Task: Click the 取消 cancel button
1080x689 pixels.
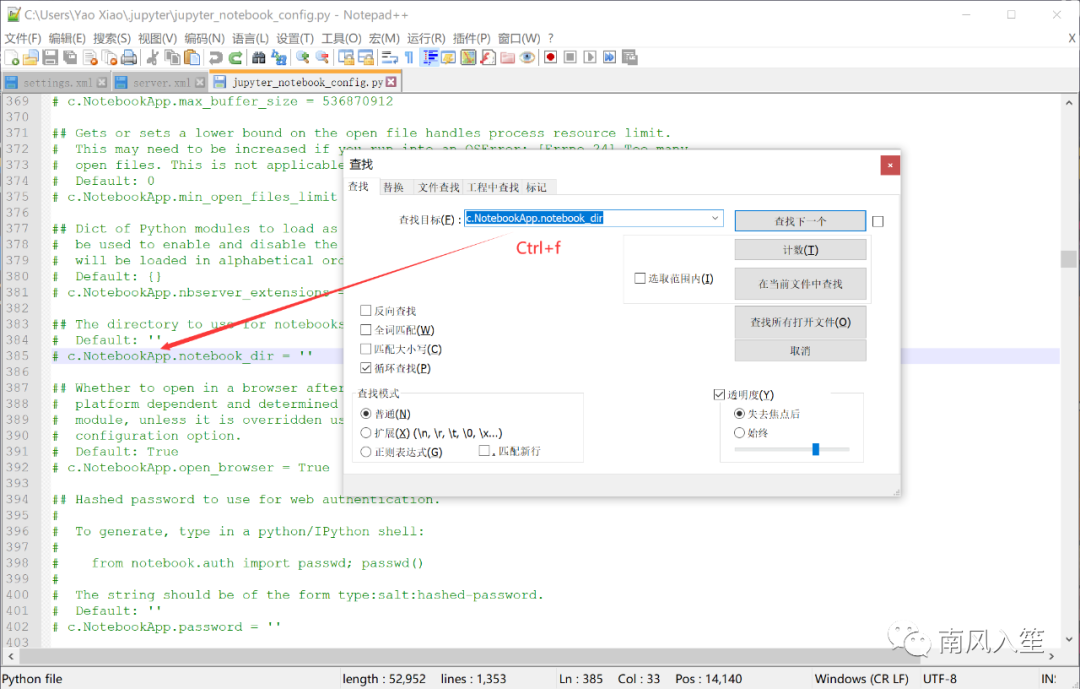Action: tap(800, 351)
